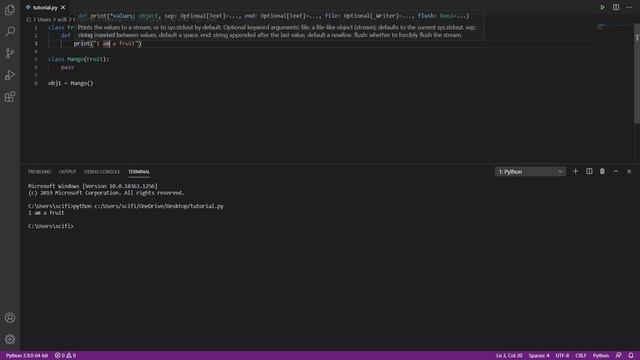Close the bottom panel
The image size is (640, 360).
[x=629, y=171]
